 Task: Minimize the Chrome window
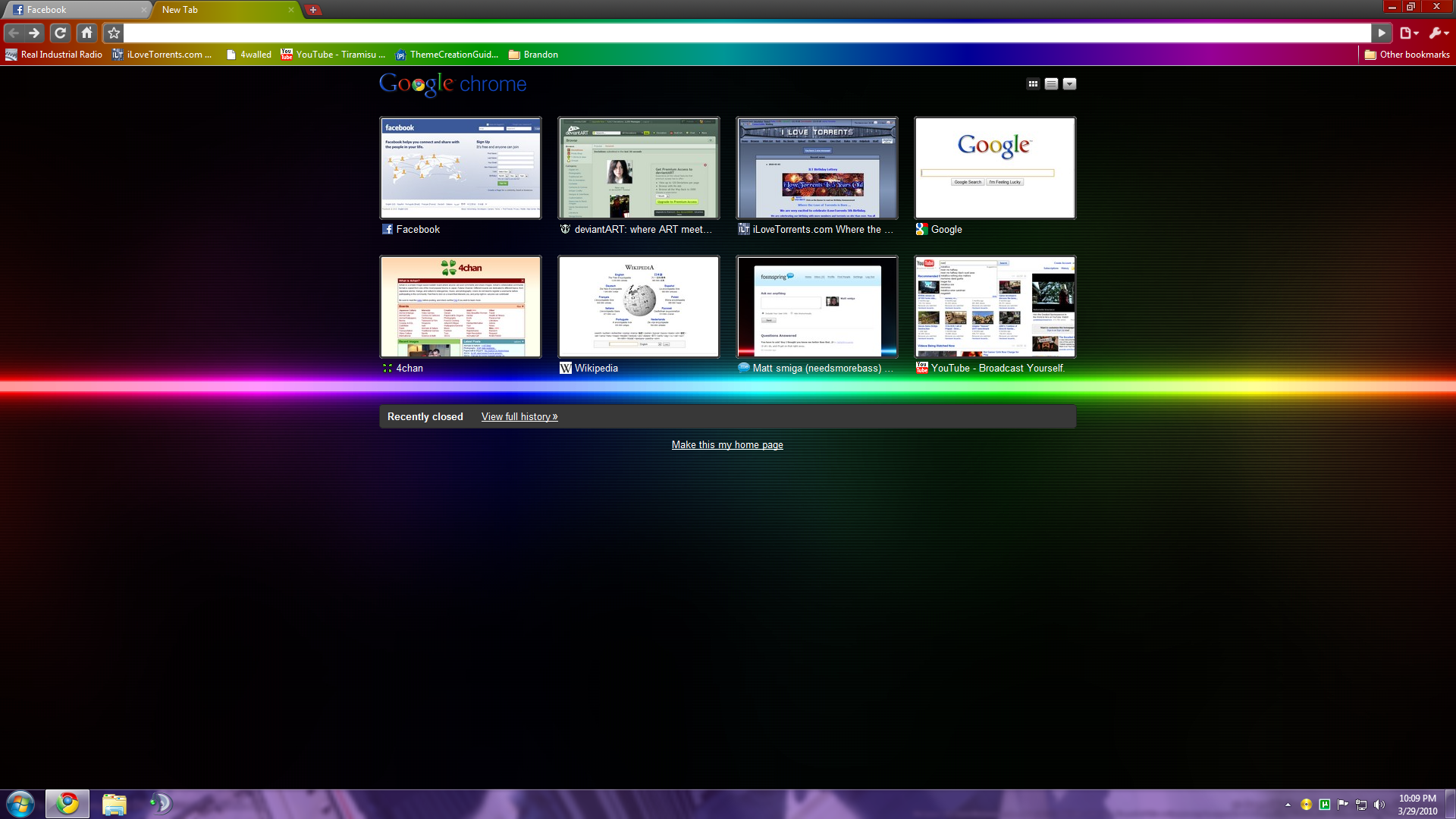pos(1392,7)
